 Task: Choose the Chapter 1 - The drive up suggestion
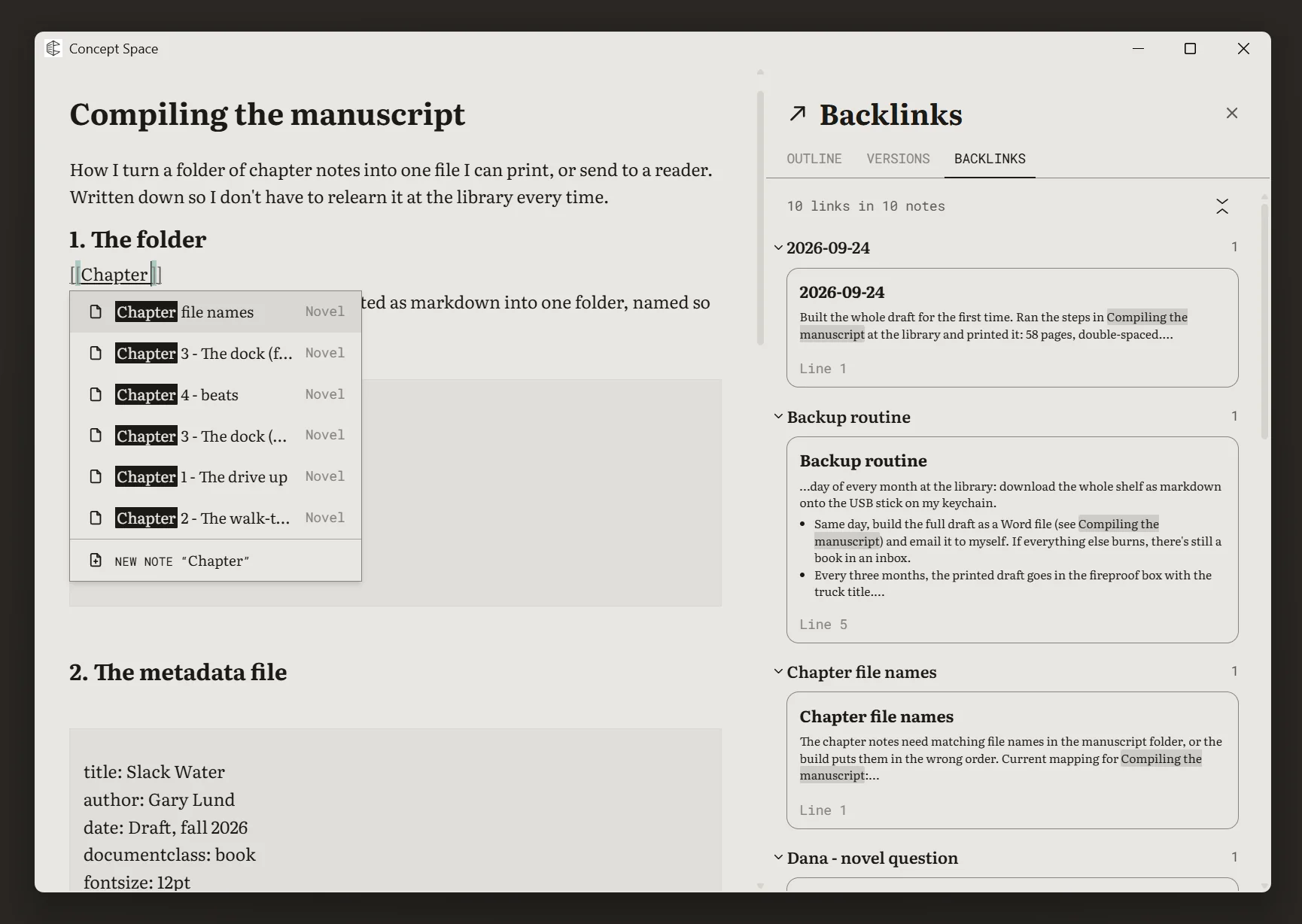[x=215, y=476]
